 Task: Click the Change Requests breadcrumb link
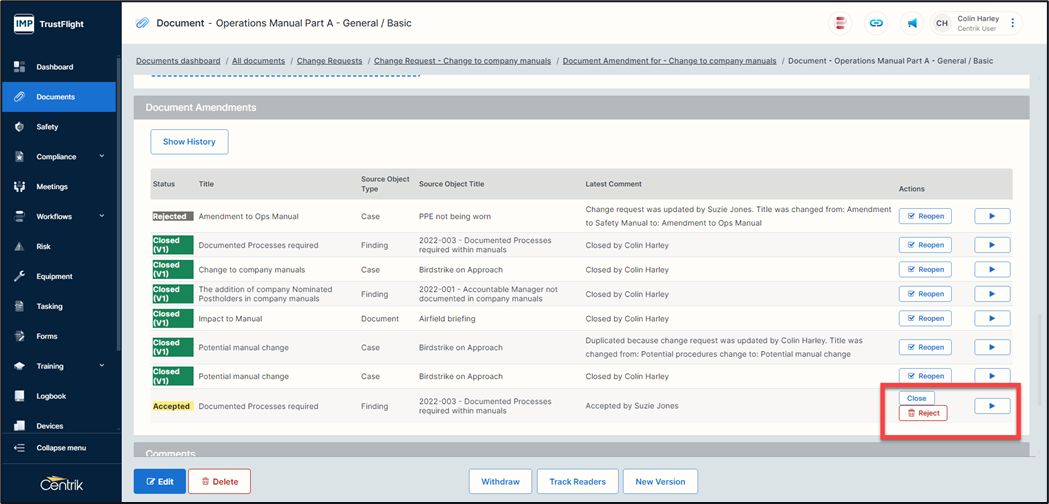(x=329, y=61)
